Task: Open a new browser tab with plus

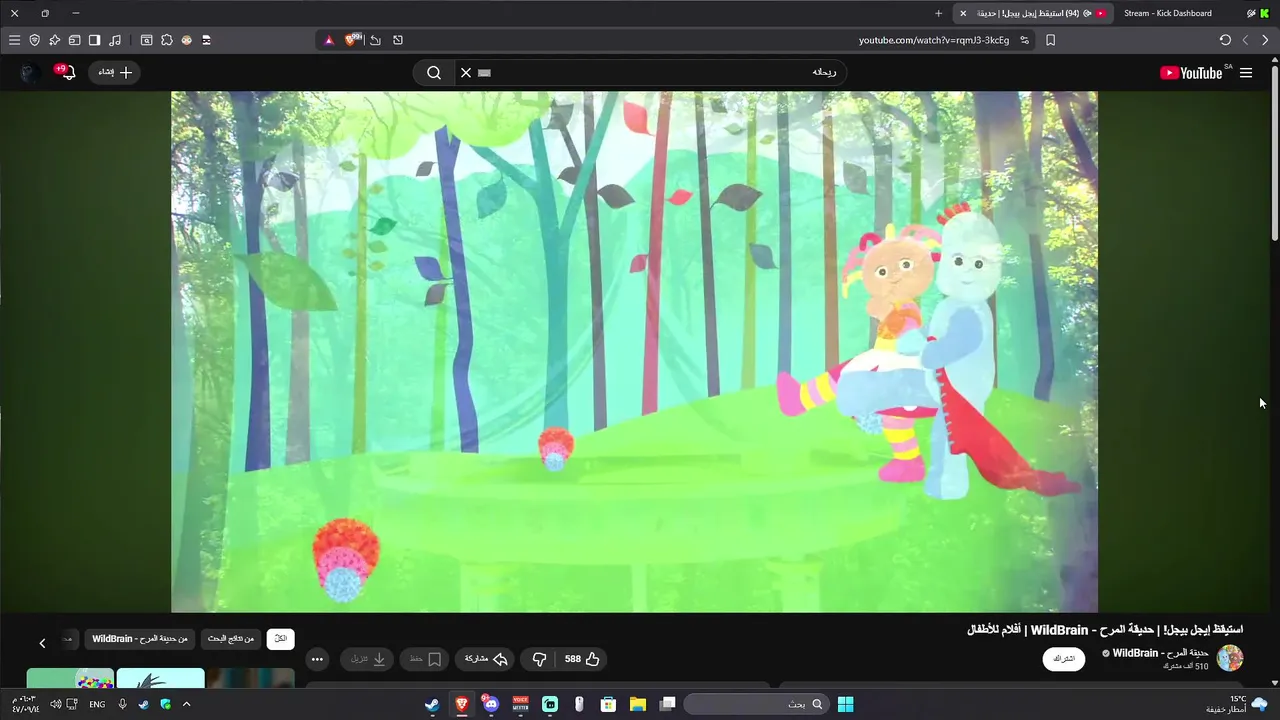Action: point(938,13)
